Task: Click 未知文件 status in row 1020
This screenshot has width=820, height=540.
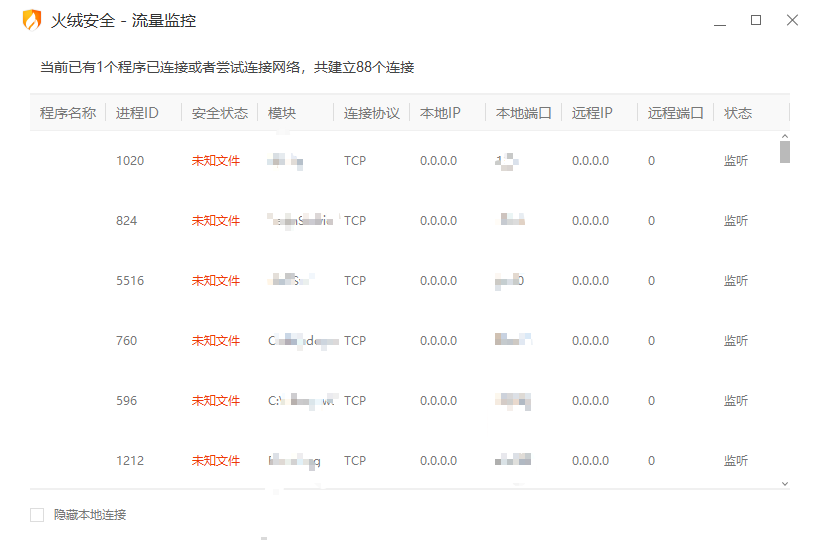Action: (x=215, y=160)
